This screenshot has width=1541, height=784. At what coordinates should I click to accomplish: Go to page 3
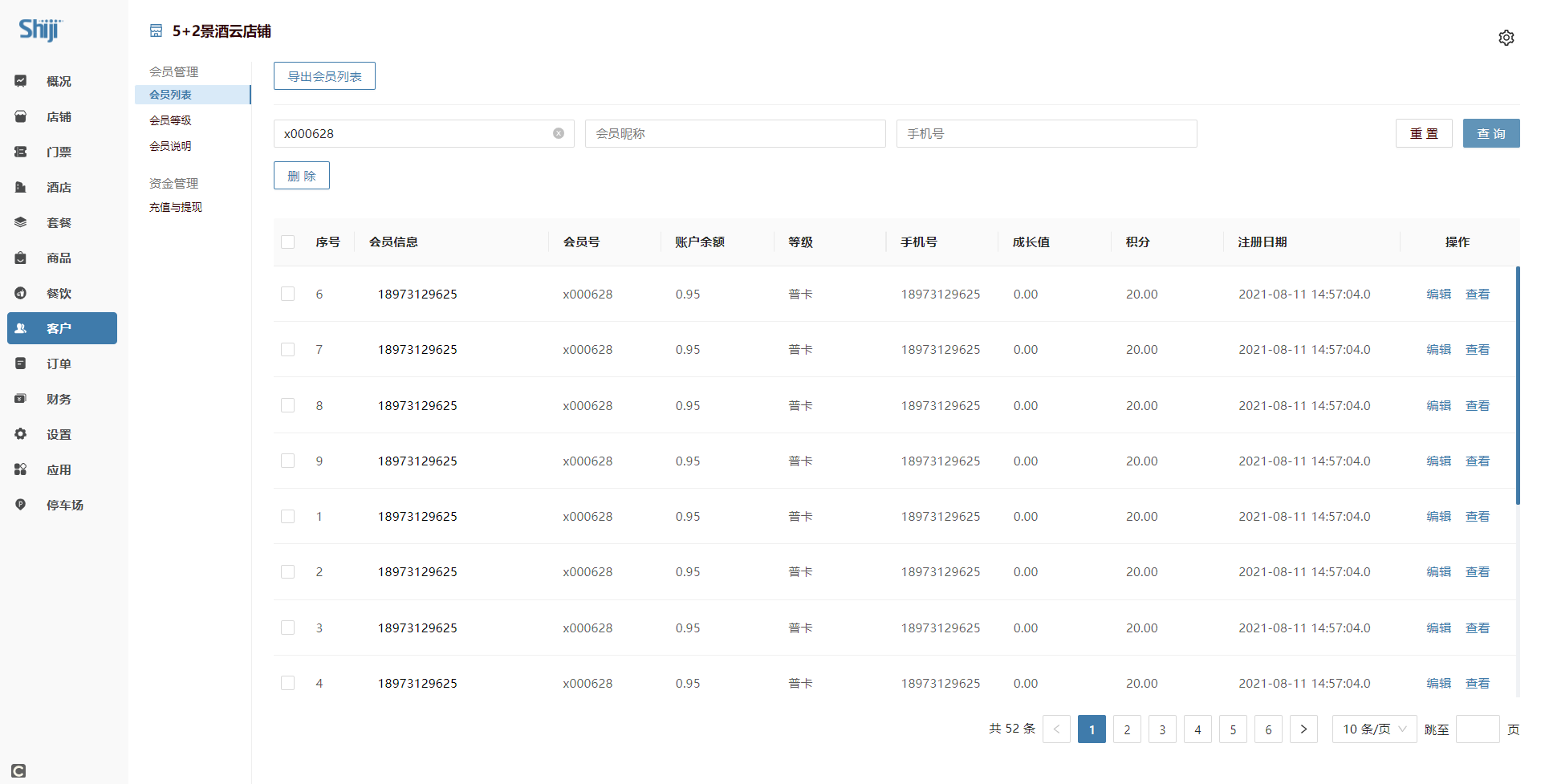[1162, 729]
